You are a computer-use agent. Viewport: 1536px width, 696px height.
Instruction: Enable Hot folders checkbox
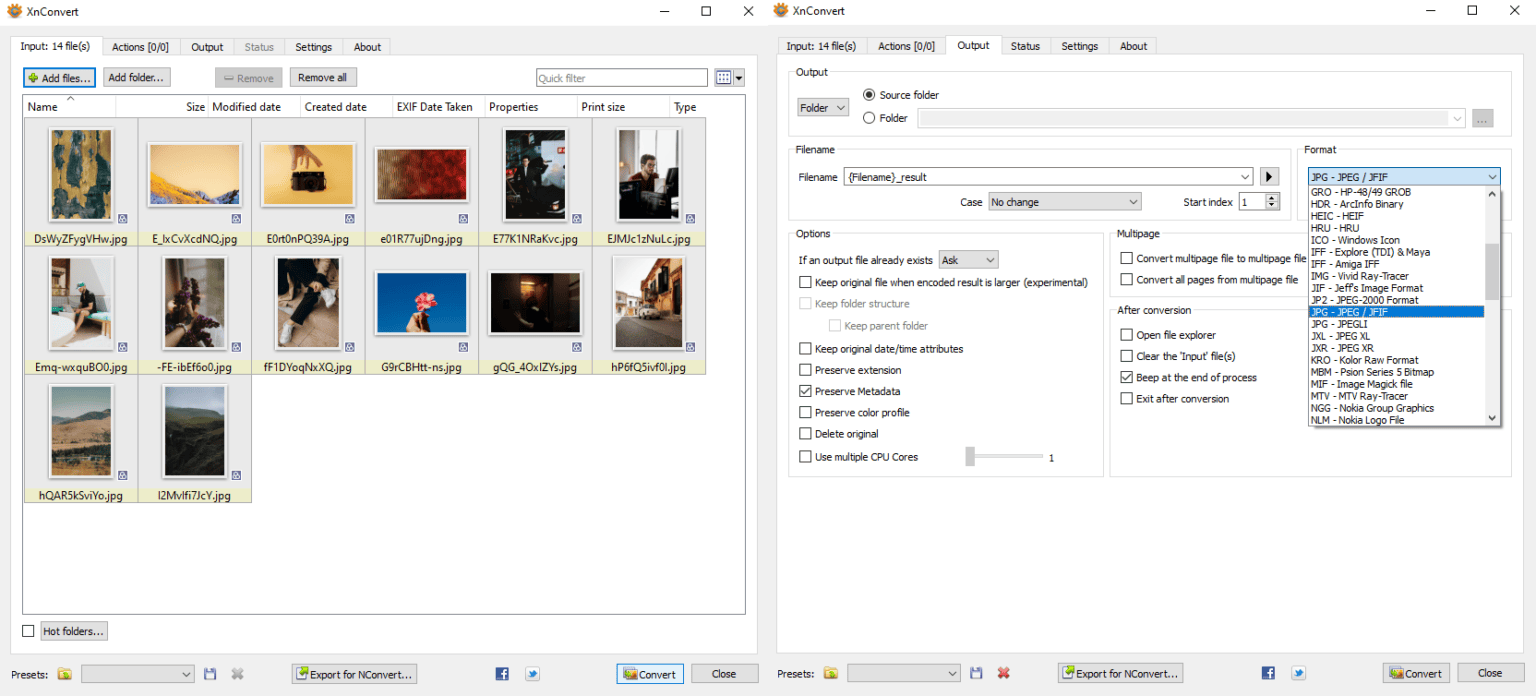[28, 631]
